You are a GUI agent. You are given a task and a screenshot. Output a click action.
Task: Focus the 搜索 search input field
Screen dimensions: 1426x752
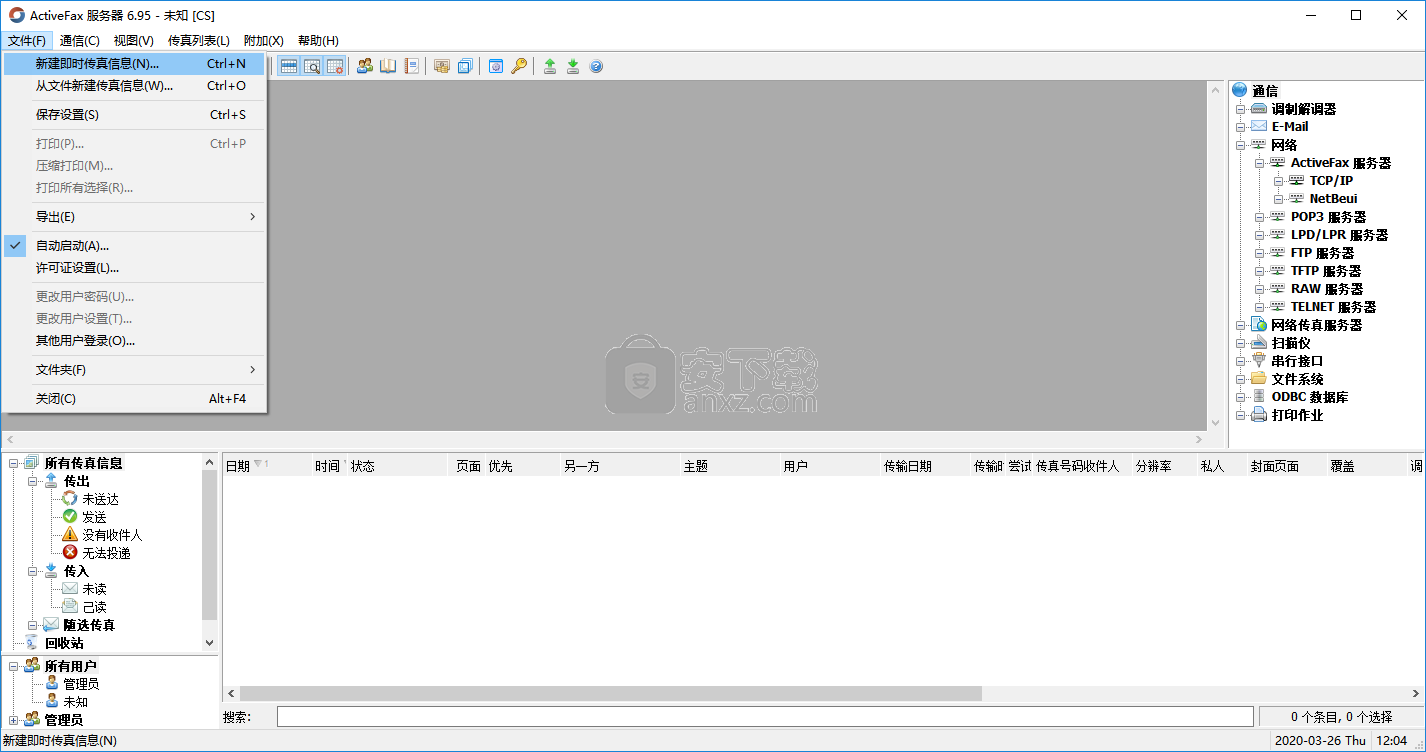[765, 717]
